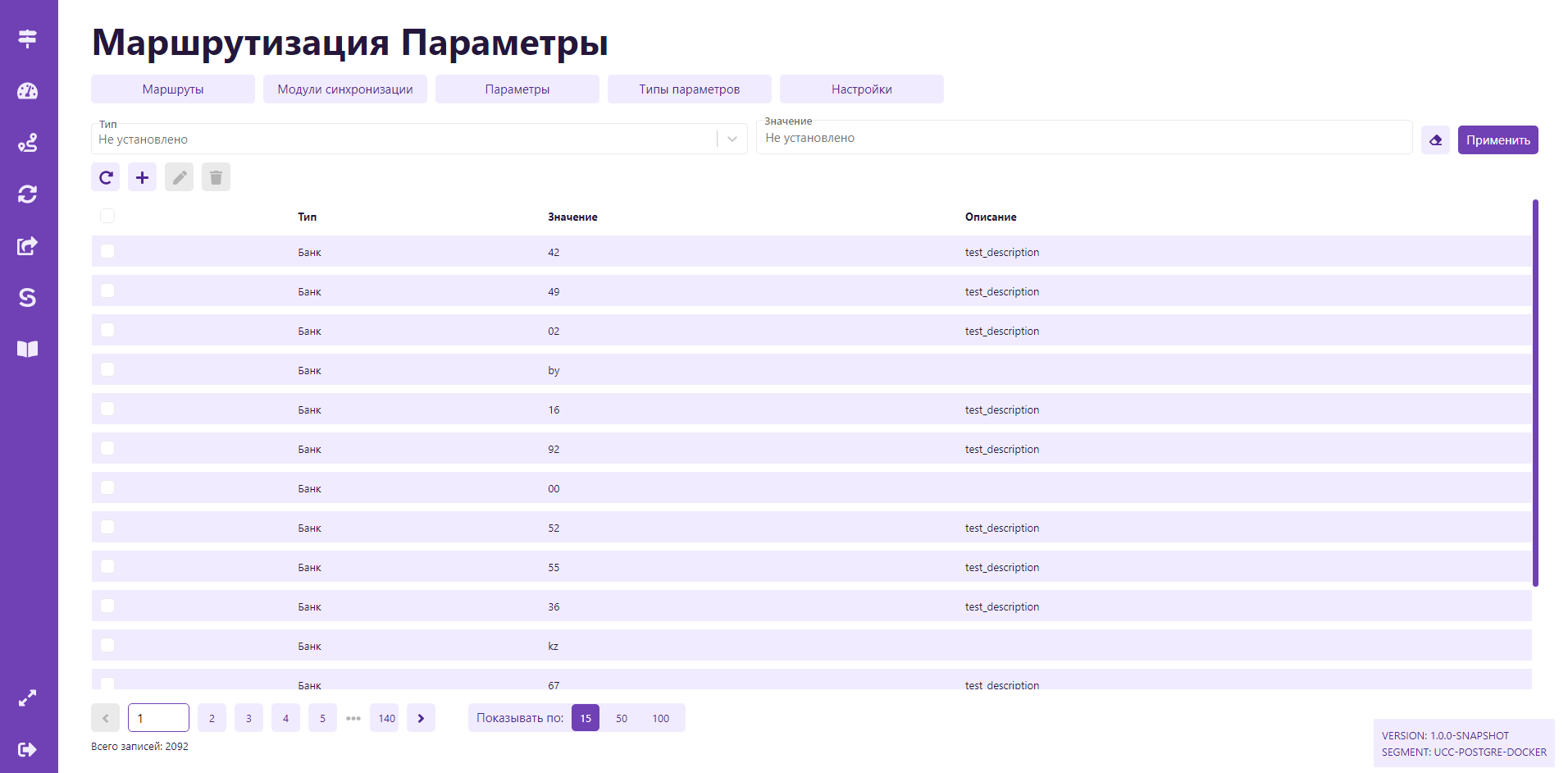Click the logout icon in sidebar
Viewport: 1568px width, 773px height.
click(x=28, y=749)
